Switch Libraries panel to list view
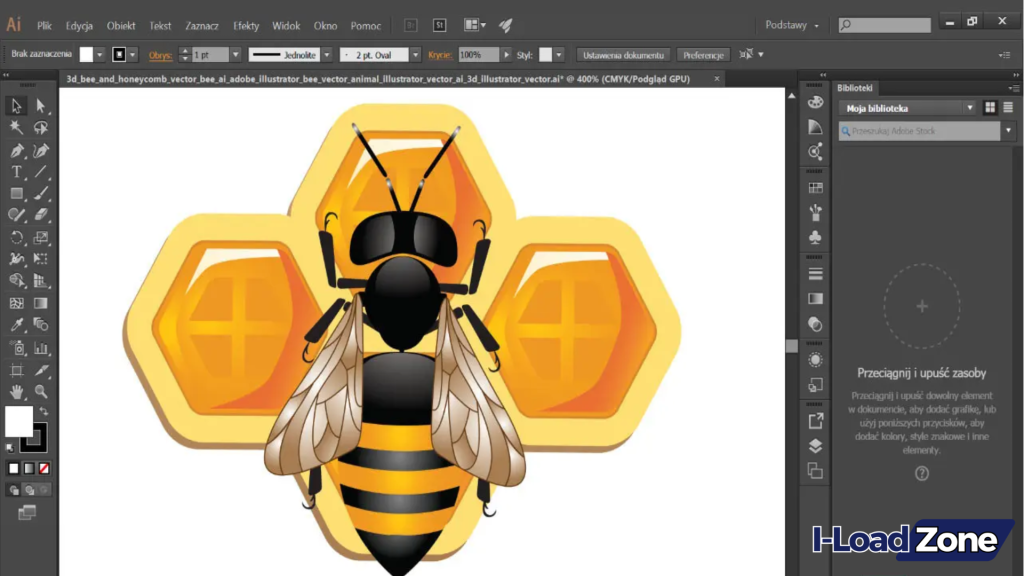This screenshot has width=1024, height=576. (1007, 107)
